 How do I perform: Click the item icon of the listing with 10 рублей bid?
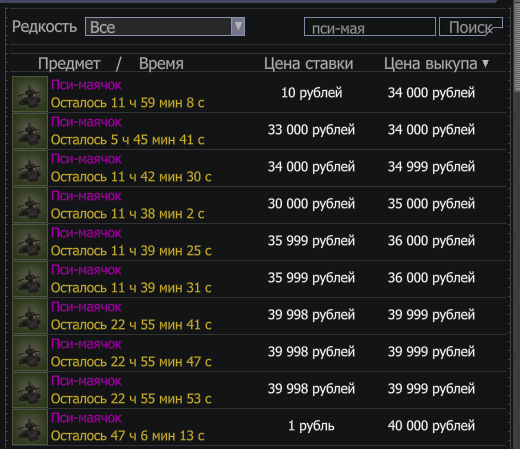pos(30,94)
